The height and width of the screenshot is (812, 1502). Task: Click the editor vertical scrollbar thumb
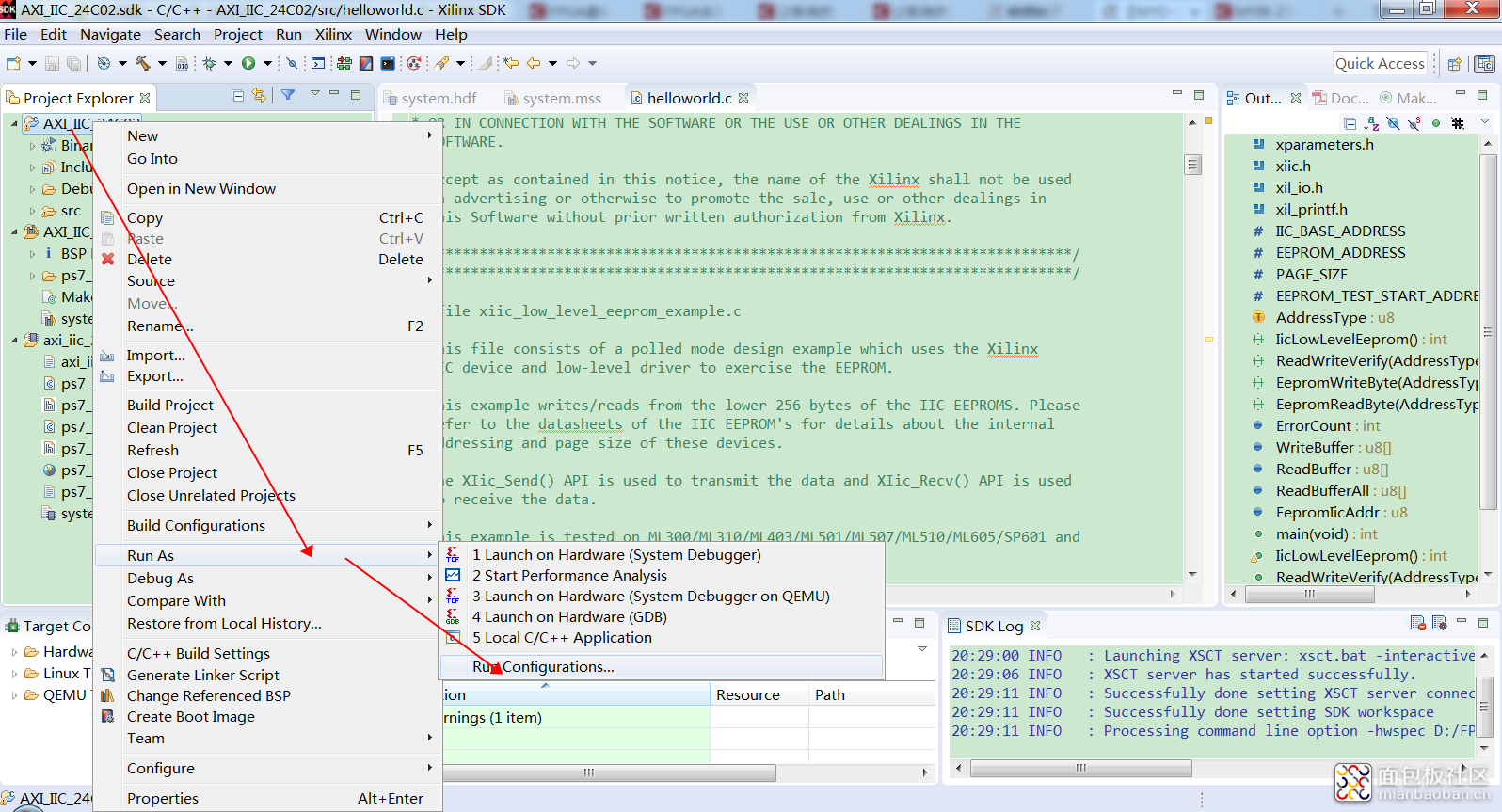tap(1192, 165)
